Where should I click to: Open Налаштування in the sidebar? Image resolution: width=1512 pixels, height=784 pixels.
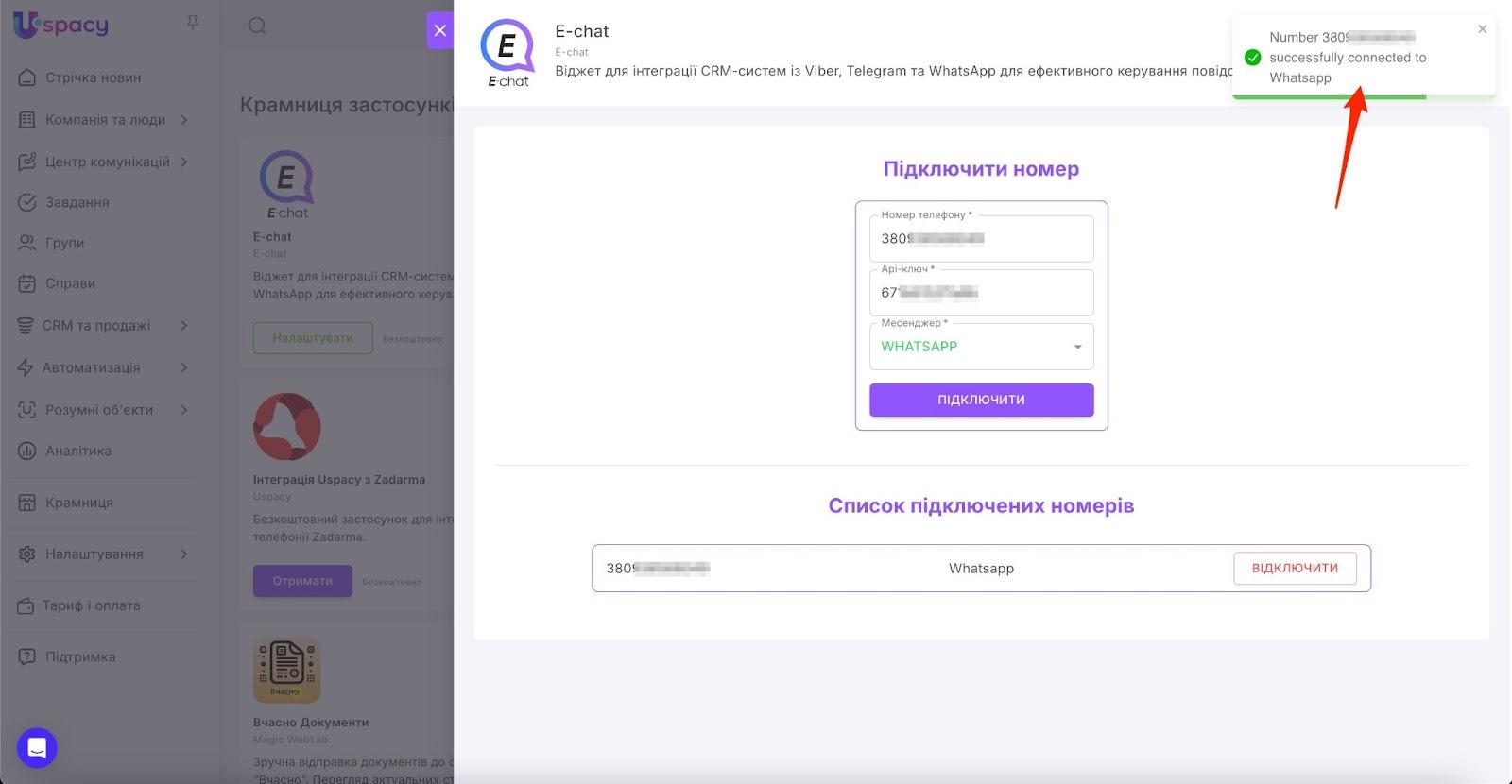tap(94, 554)
